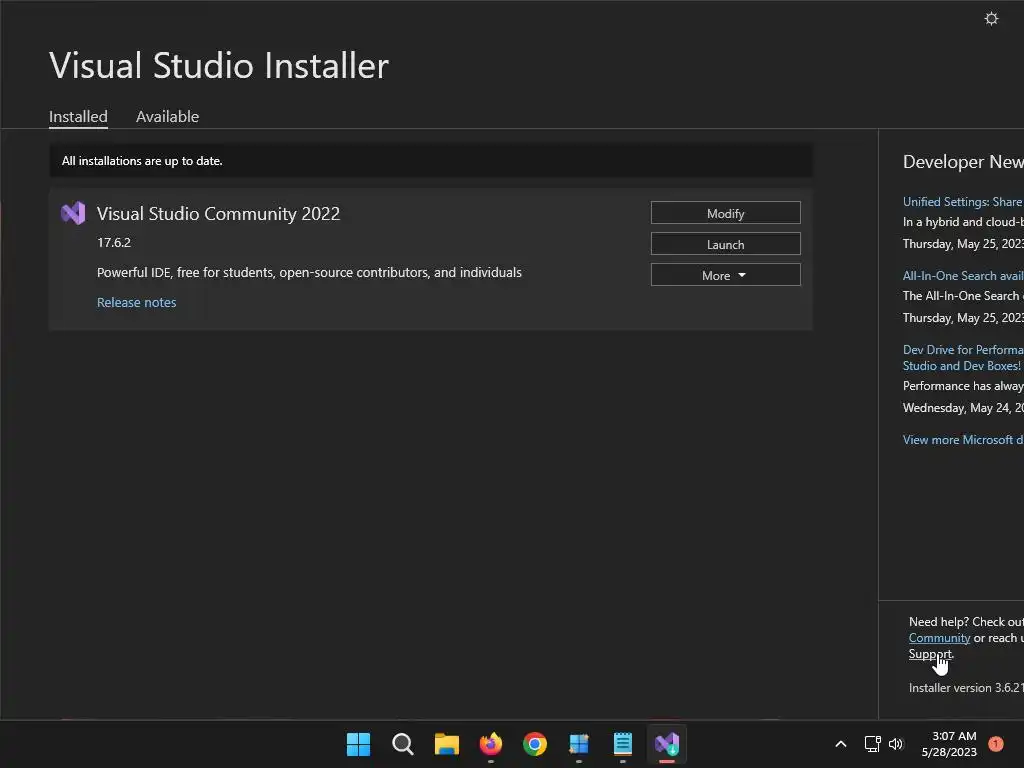Open the notification badge in tray
Screen dimensions: 1024x768
(995, 744)
